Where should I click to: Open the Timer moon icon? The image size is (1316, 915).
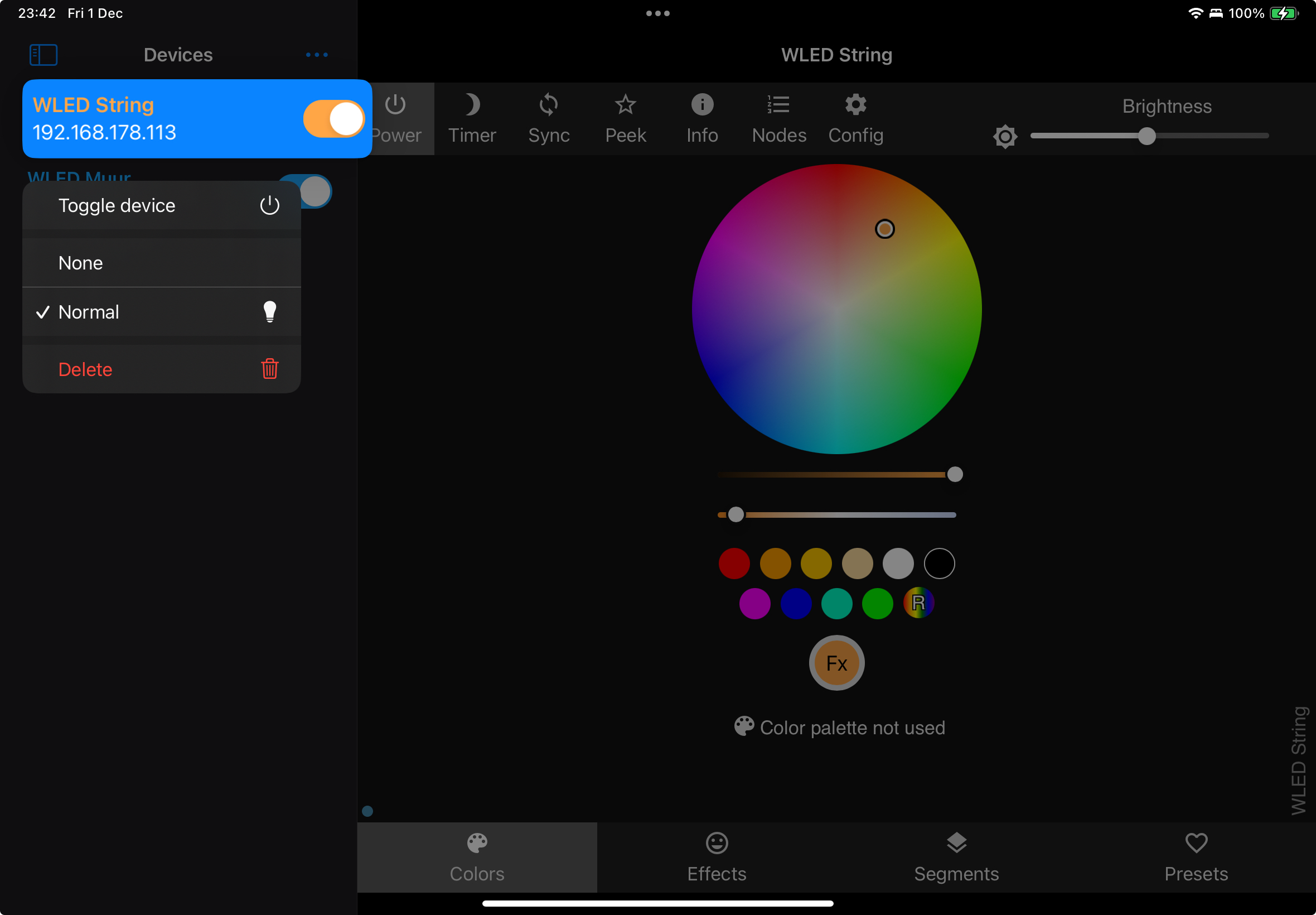472,119
